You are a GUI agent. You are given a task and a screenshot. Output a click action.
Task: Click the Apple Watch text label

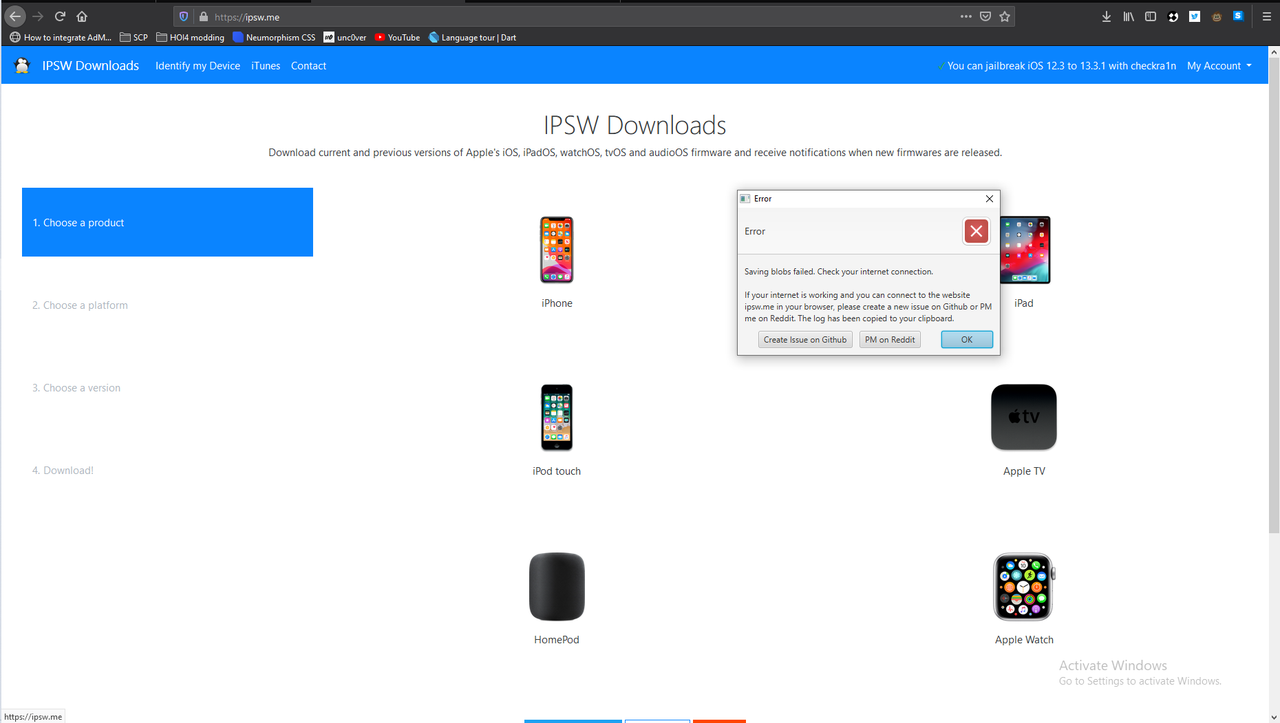point(1024,640)
